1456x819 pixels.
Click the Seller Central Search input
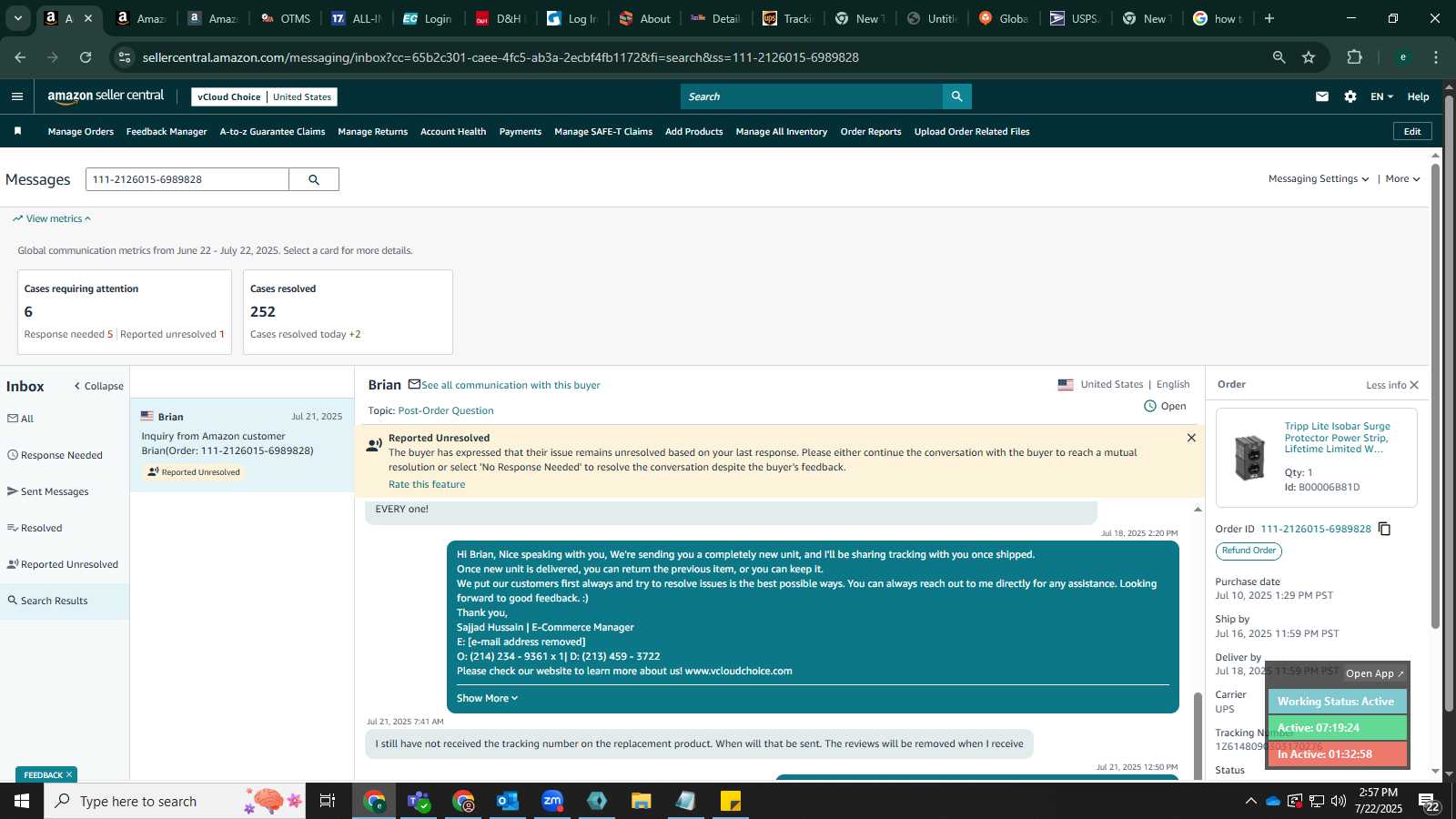812,96
